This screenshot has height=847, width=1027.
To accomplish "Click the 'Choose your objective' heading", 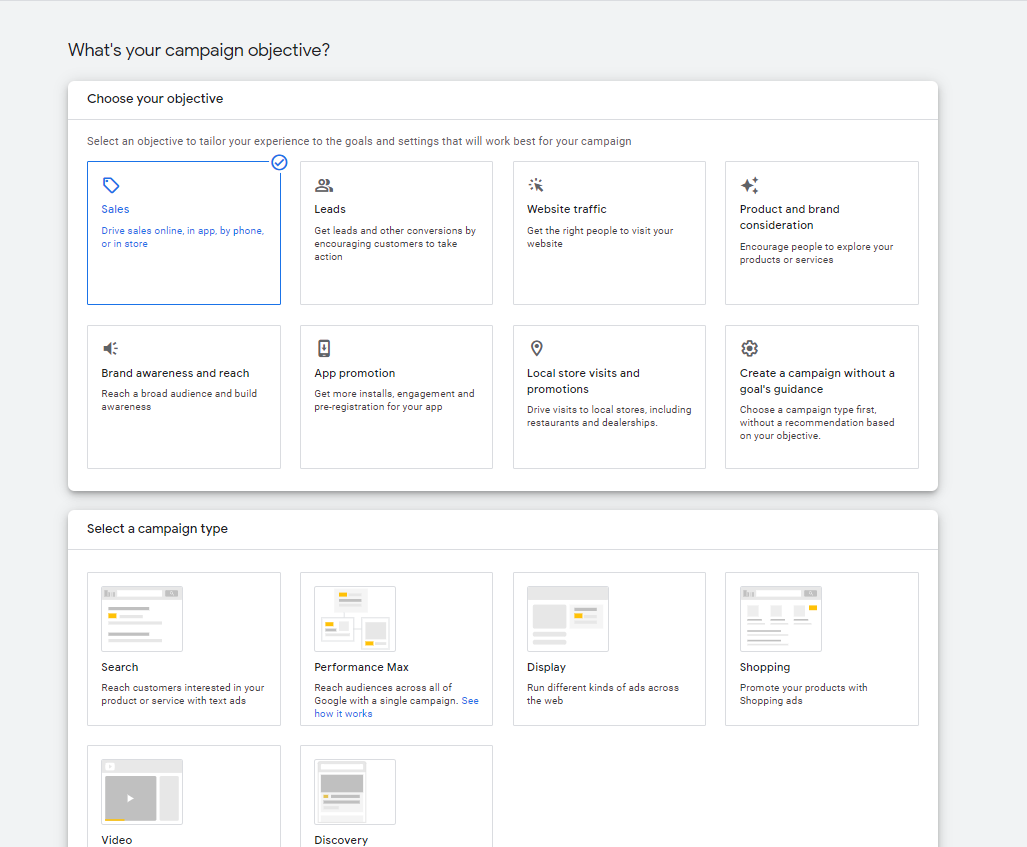I will pos(155,98).
